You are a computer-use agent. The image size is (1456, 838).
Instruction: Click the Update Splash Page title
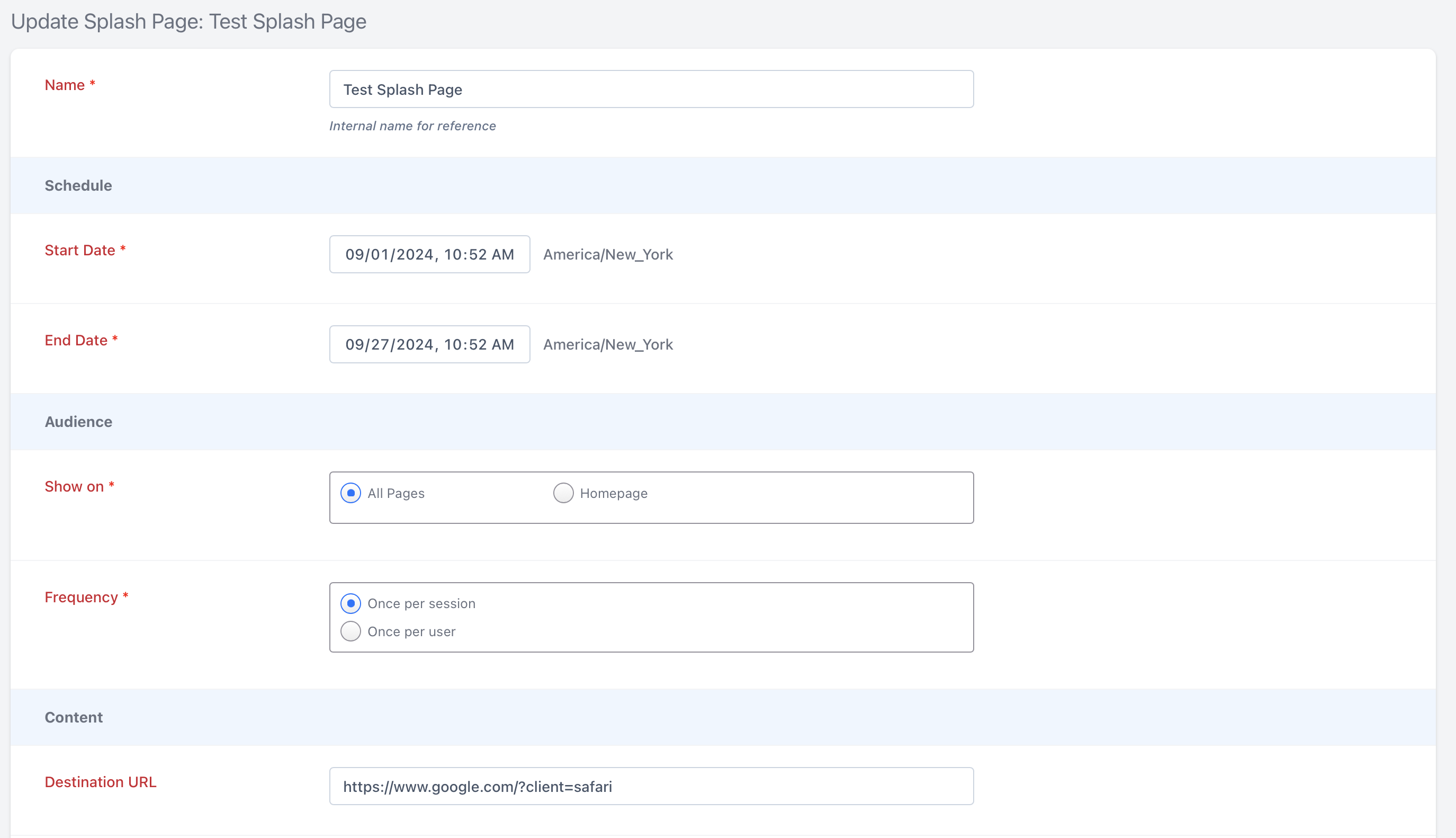[x=188, y=21]
